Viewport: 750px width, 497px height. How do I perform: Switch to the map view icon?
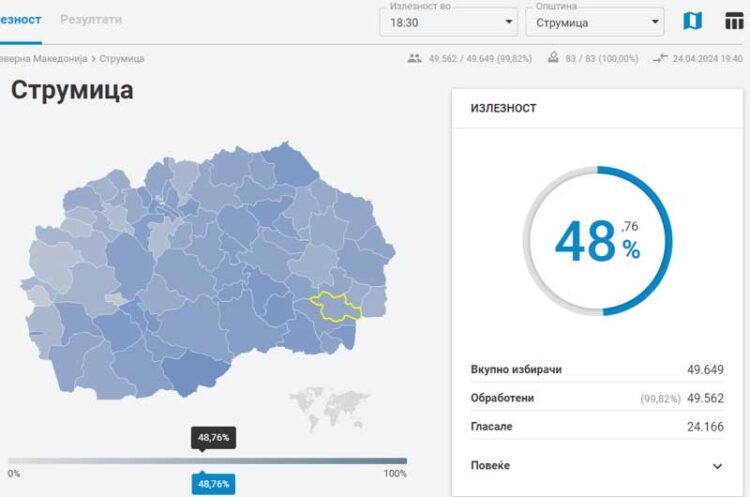(693, 21)
